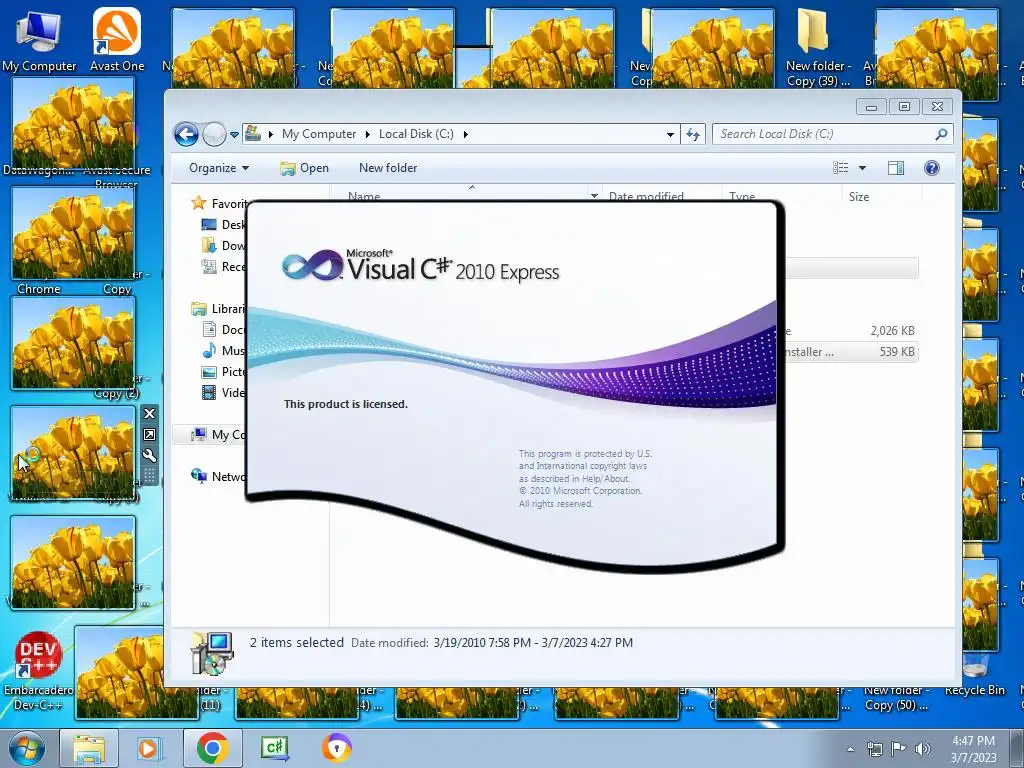Screen dimensions: 1024x768
Task: Click Local Disk (C:) breadcrumb segment
Action: click(x=416, y=134)
